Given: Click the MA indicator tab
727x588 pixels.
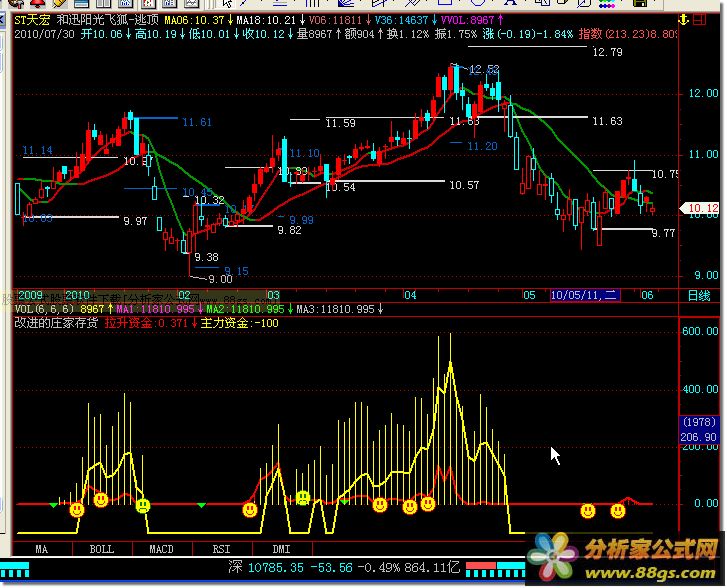Looking at the screenshot, I should (x=41, y=549).
